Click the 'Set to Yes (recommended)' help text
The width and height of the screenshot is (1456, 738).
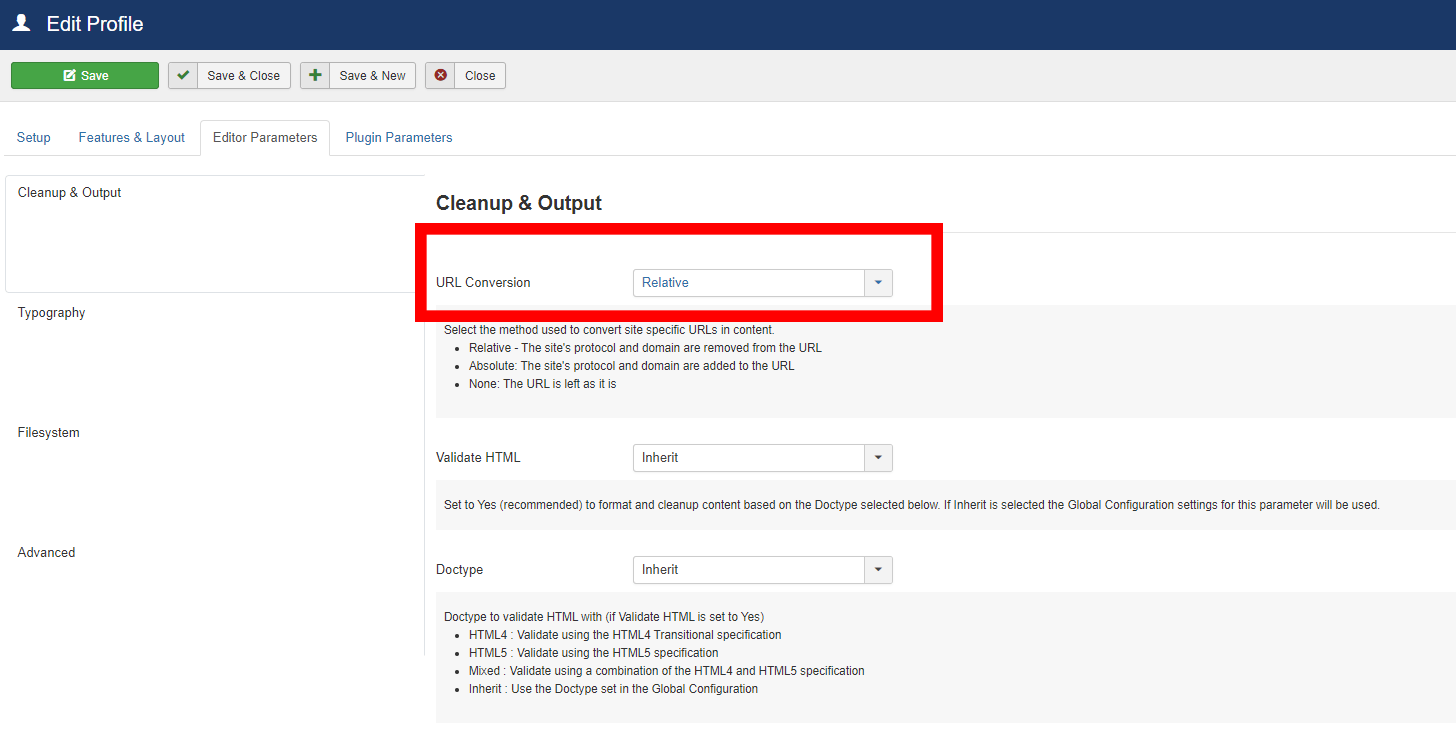coord(912,505)
